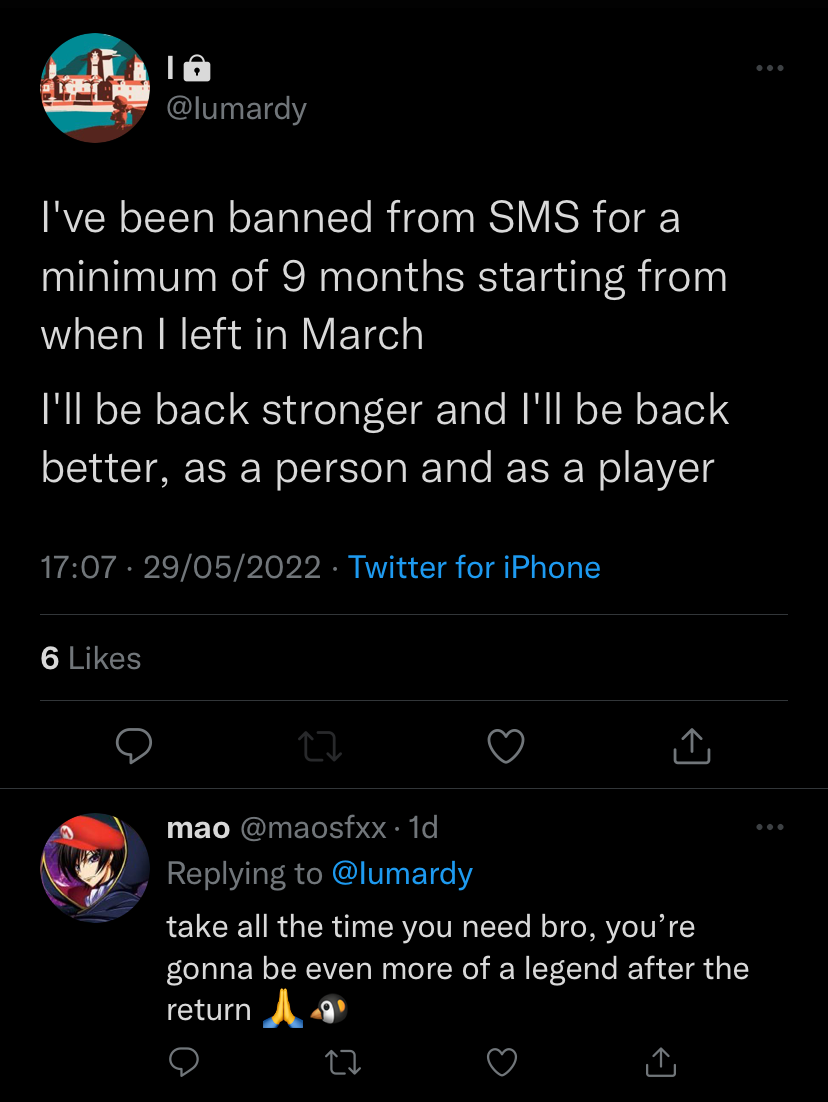Like mao's reply
This screenshot has height=1102, width=828.
click(x=501, y=1063)
